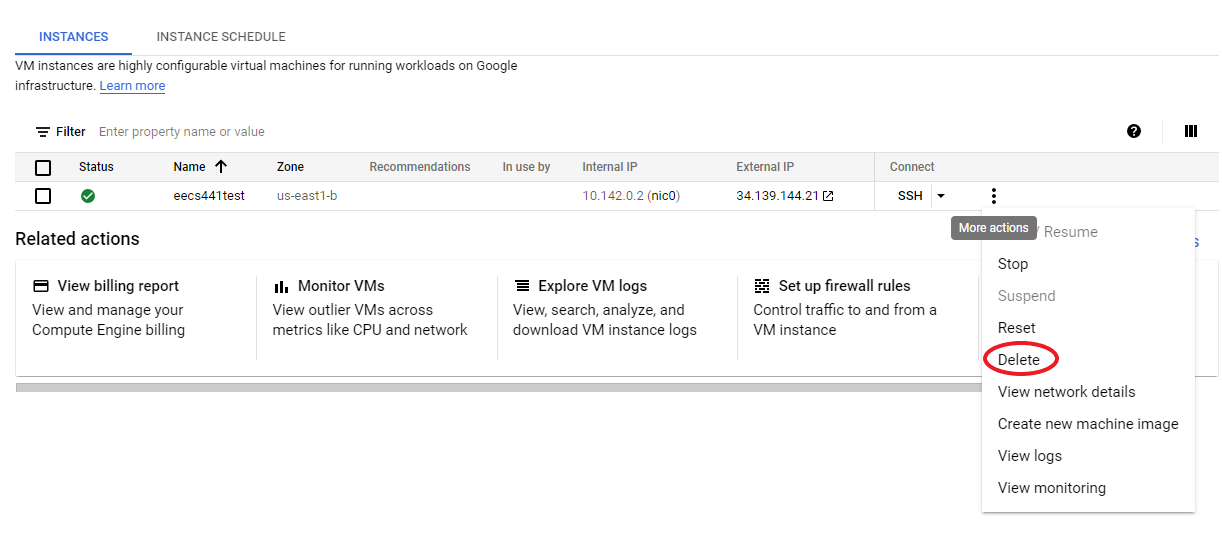
Task: Click the Monitor VMs chart icon
Action: [x=281, y=287]
